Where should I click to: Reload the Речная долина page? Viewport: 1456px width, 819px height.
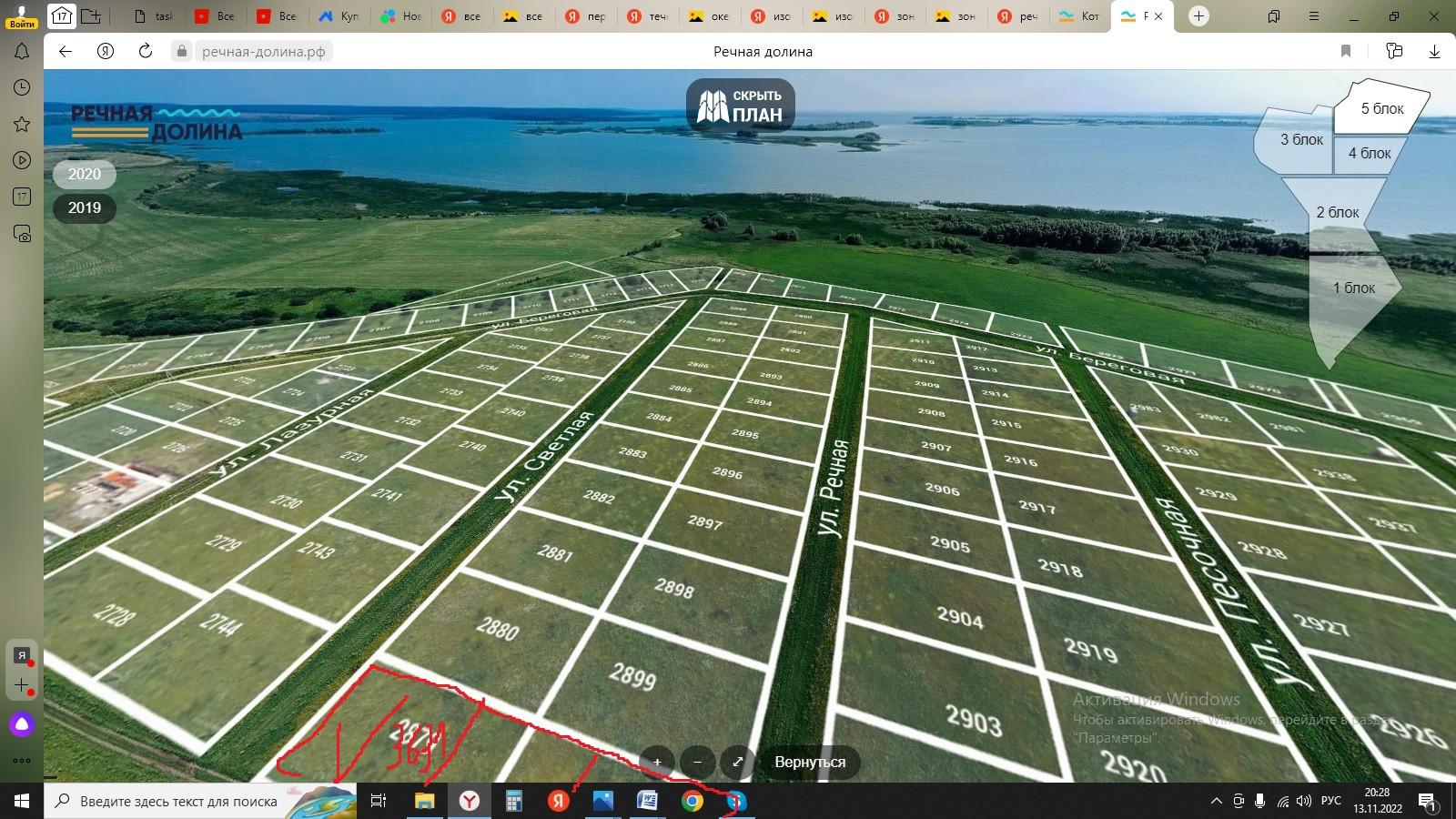point(146,51)
